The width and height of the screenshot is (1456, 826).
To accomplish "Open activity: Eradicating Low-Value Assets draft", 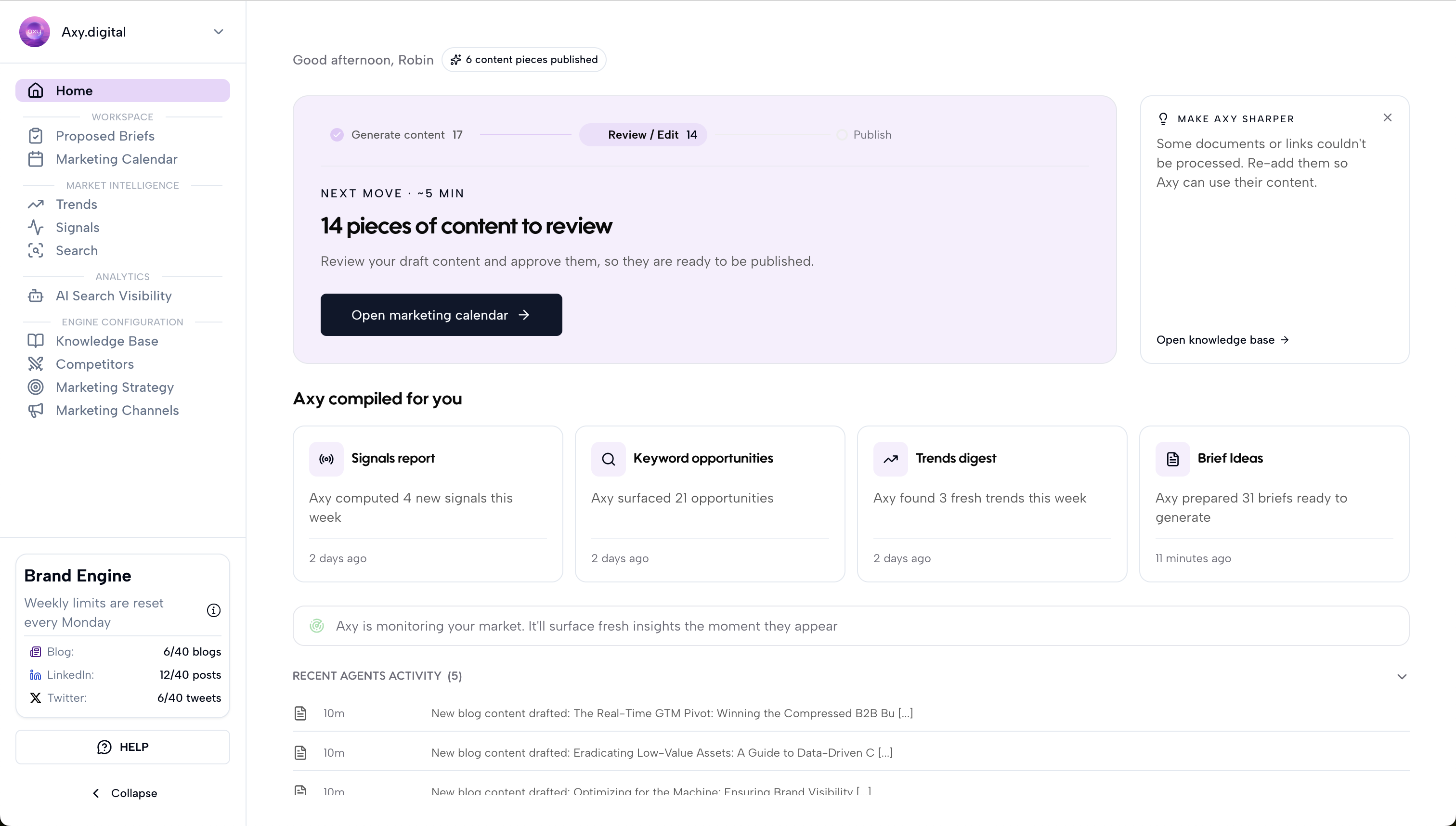I will tap(851, 753).
